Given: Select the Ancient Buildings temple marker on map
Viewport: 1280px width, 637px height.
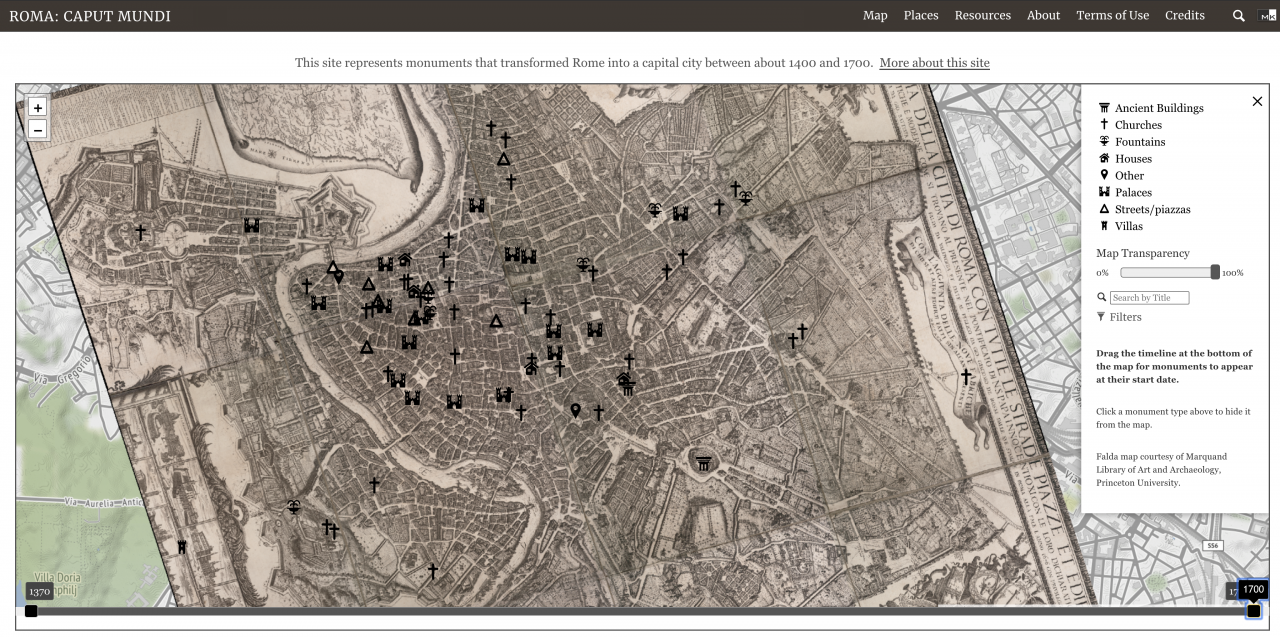Looking at the screenshot, I should [704, 462].
